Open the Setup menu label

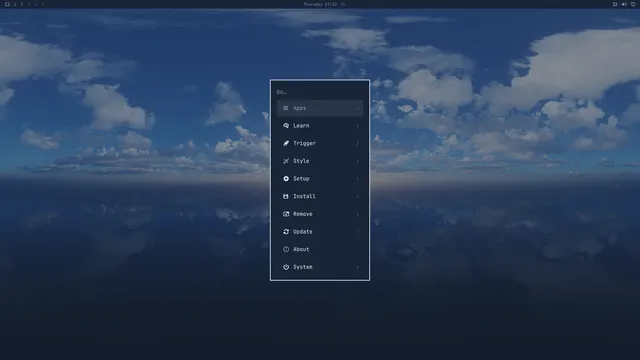(x=301, y=179)
